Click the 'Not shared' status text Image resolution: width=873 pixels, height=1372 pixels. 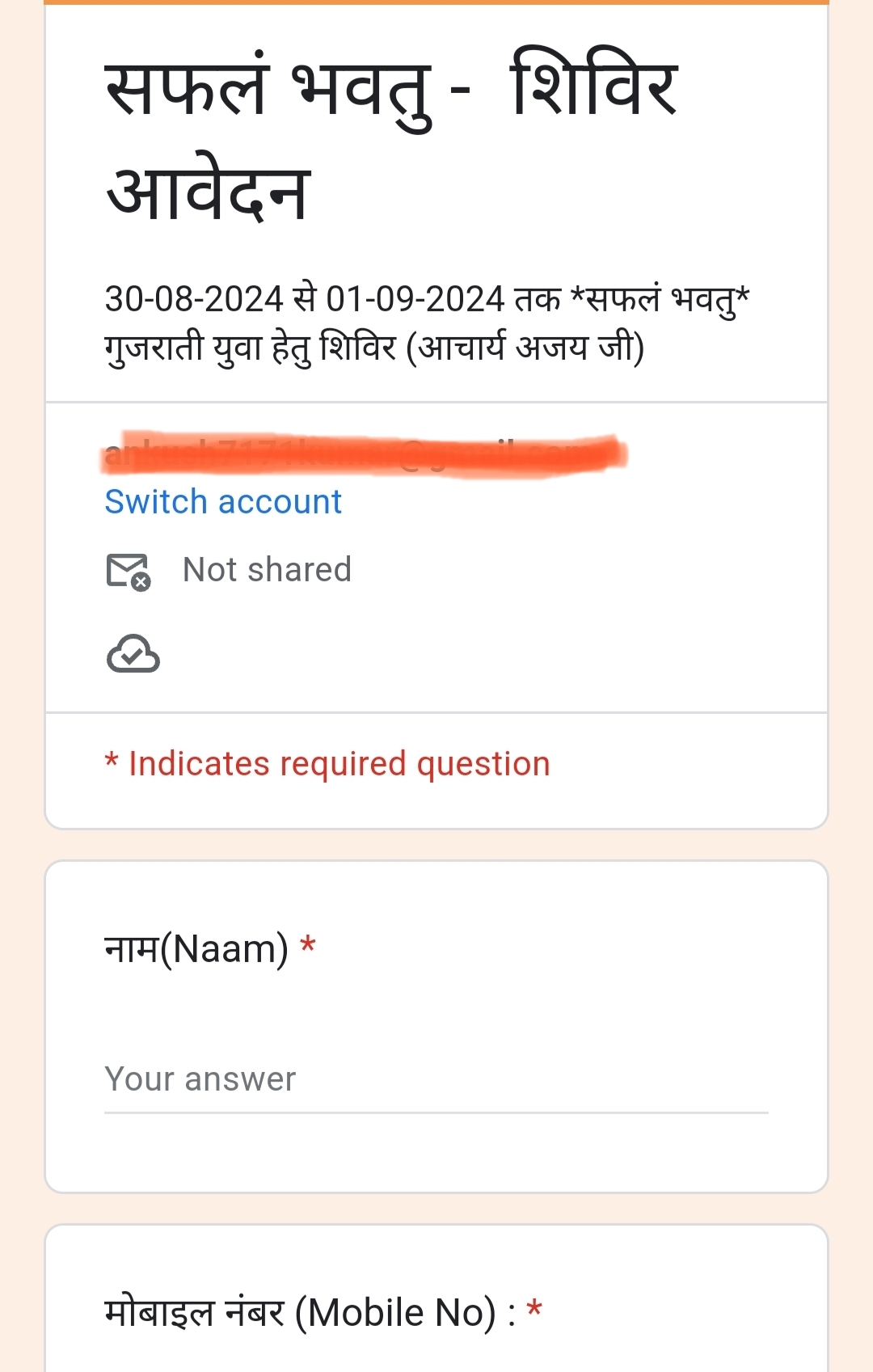(x=267, y=570)
